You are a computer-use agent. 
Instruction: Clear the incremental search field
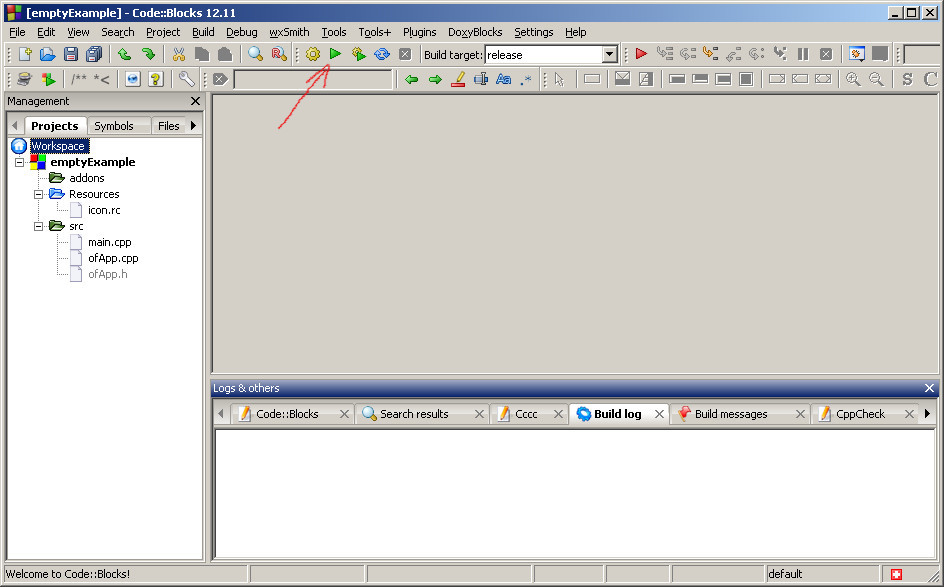[x=220, y=79]
